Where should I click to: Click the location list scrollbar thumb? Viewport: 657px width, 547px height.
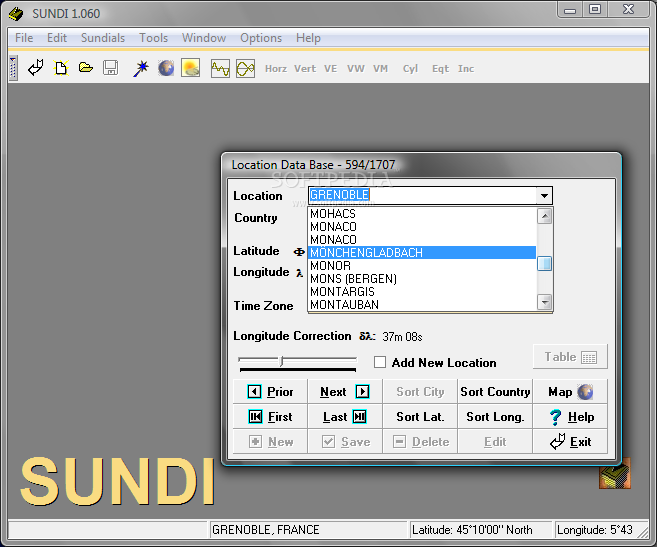[544, 264]
